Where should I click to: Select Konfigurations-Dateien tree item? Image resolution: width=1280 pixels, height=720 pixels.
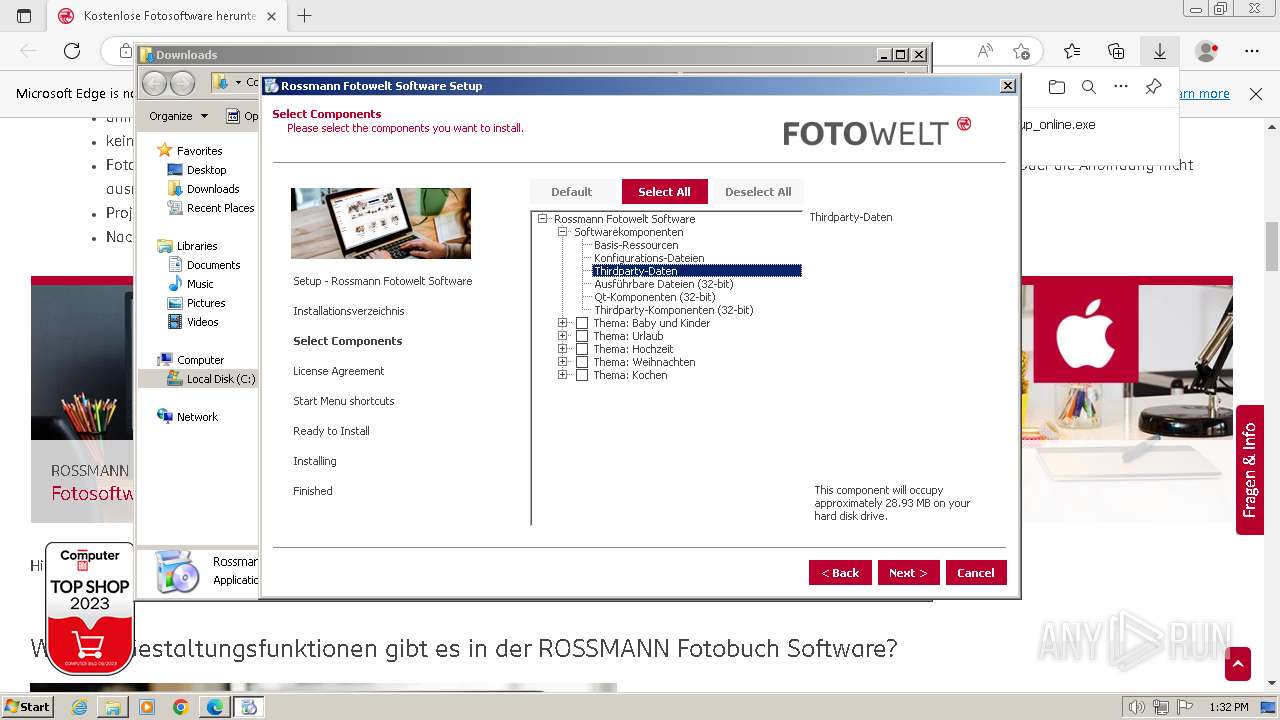click(x=649, y=258)
